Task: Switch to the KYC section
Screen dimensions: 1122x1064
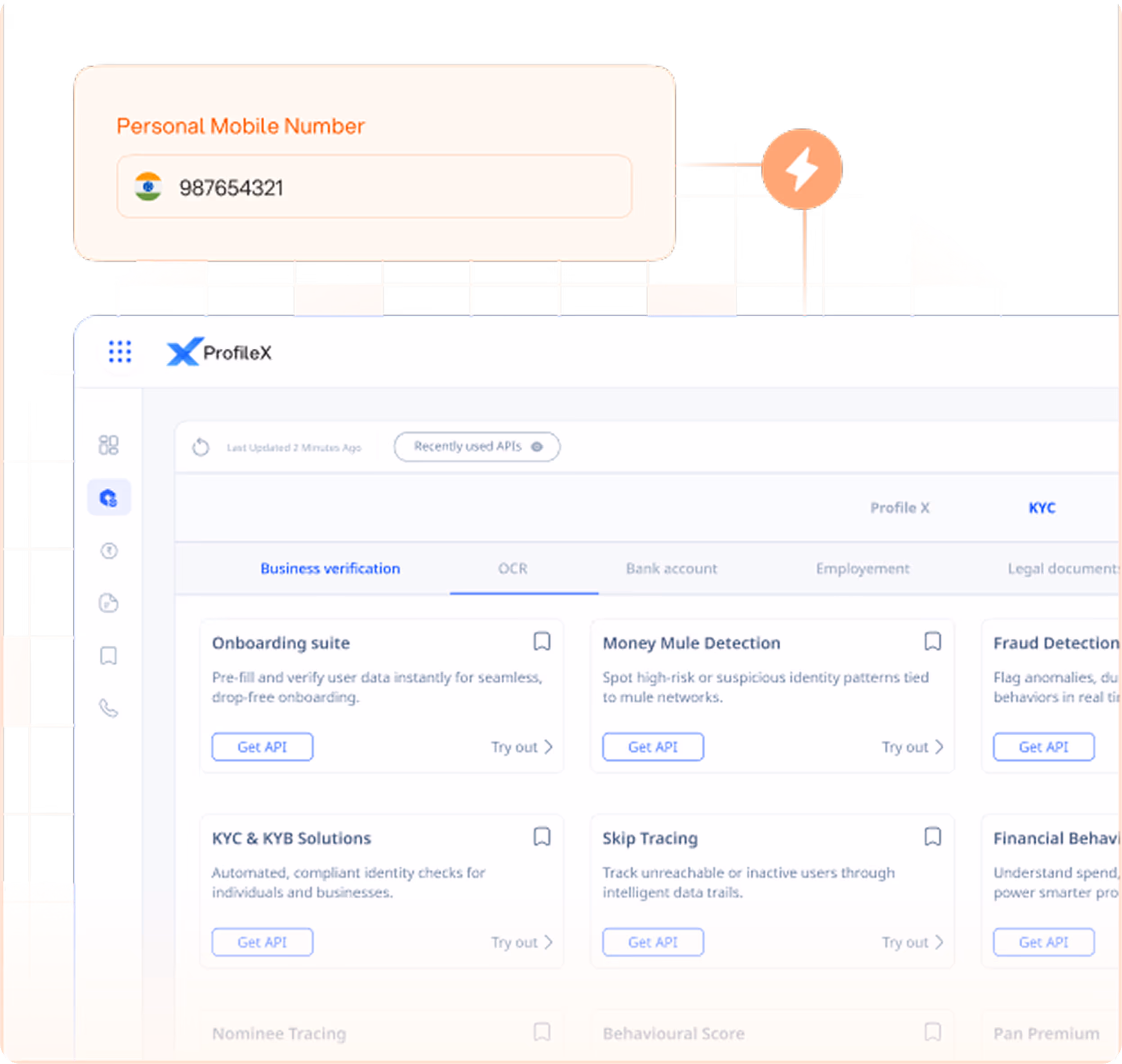Action: tap(1042, 508)
